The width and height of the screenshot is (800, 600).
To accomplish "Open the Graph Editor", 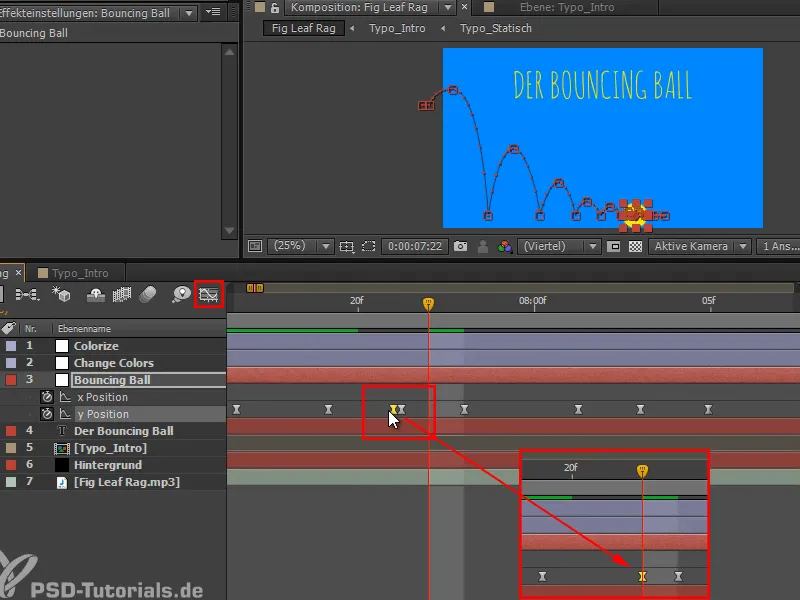I will click(x=207, y=295).
